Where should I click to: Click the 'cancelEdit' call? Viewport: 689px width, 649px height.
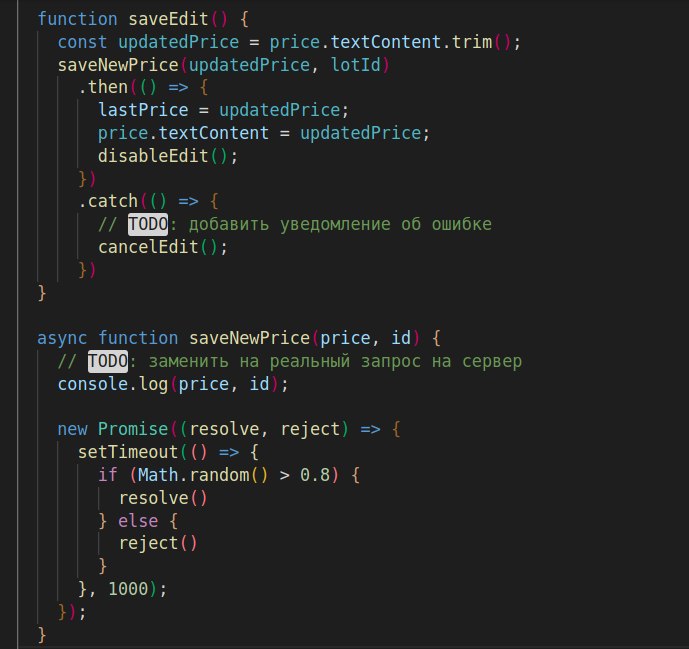click(148, 247)
